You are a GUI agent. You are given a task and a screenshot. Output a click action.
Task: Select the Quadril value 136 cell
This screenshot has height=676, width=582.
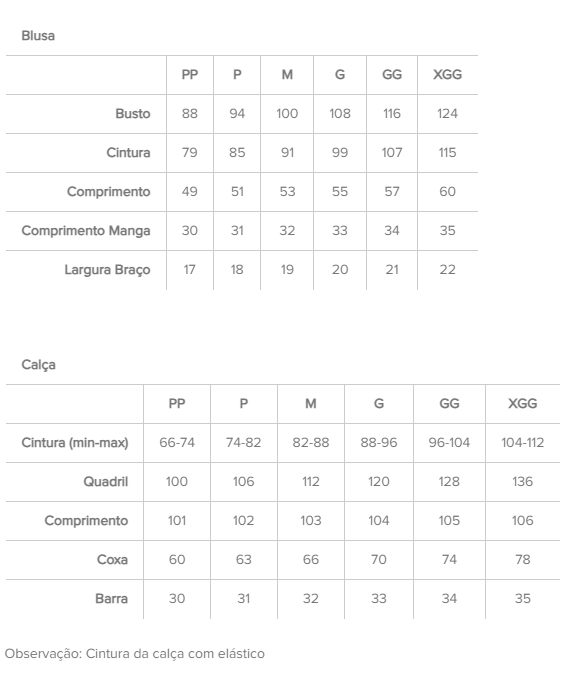[x=523, y=482]
